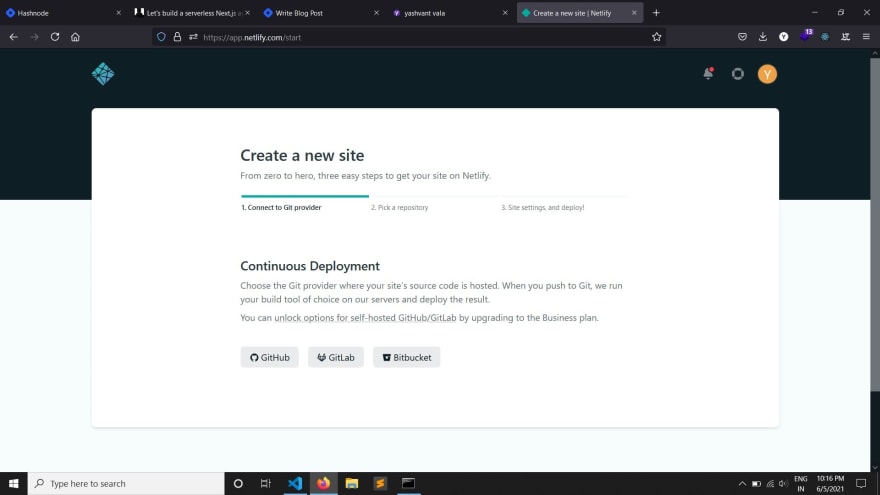Click the Firefox taskbar icon

(323, 483)
